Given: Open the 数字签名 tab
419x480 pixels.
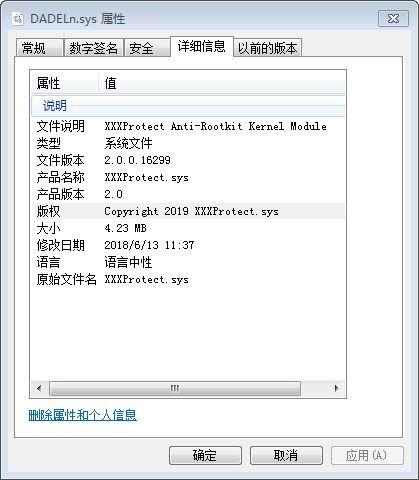Looking at the screenshot, I should (x=94, y=48).
